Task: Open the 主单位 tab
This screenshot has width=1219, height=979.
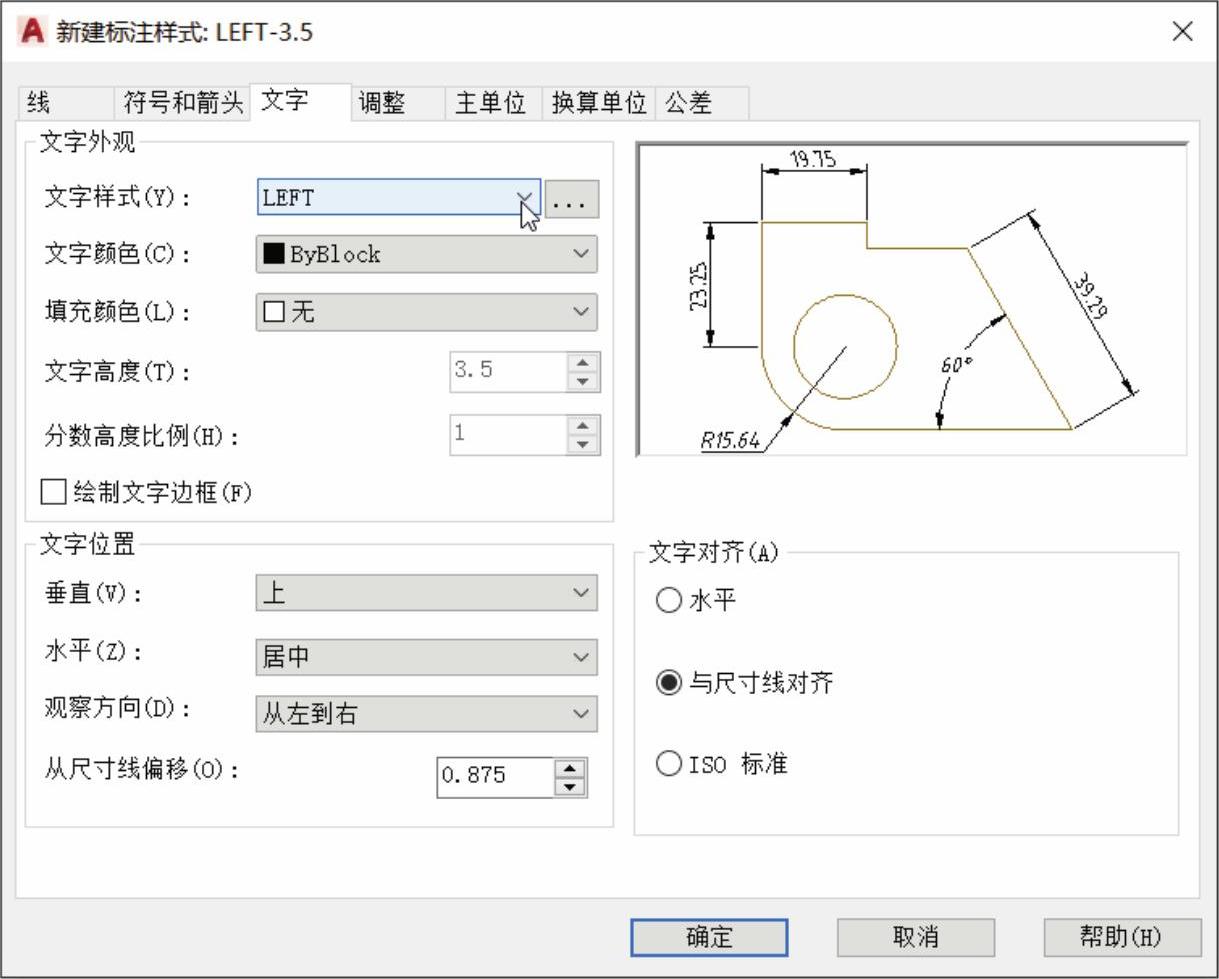Action: pyautogui.click(x=490, y=102)
